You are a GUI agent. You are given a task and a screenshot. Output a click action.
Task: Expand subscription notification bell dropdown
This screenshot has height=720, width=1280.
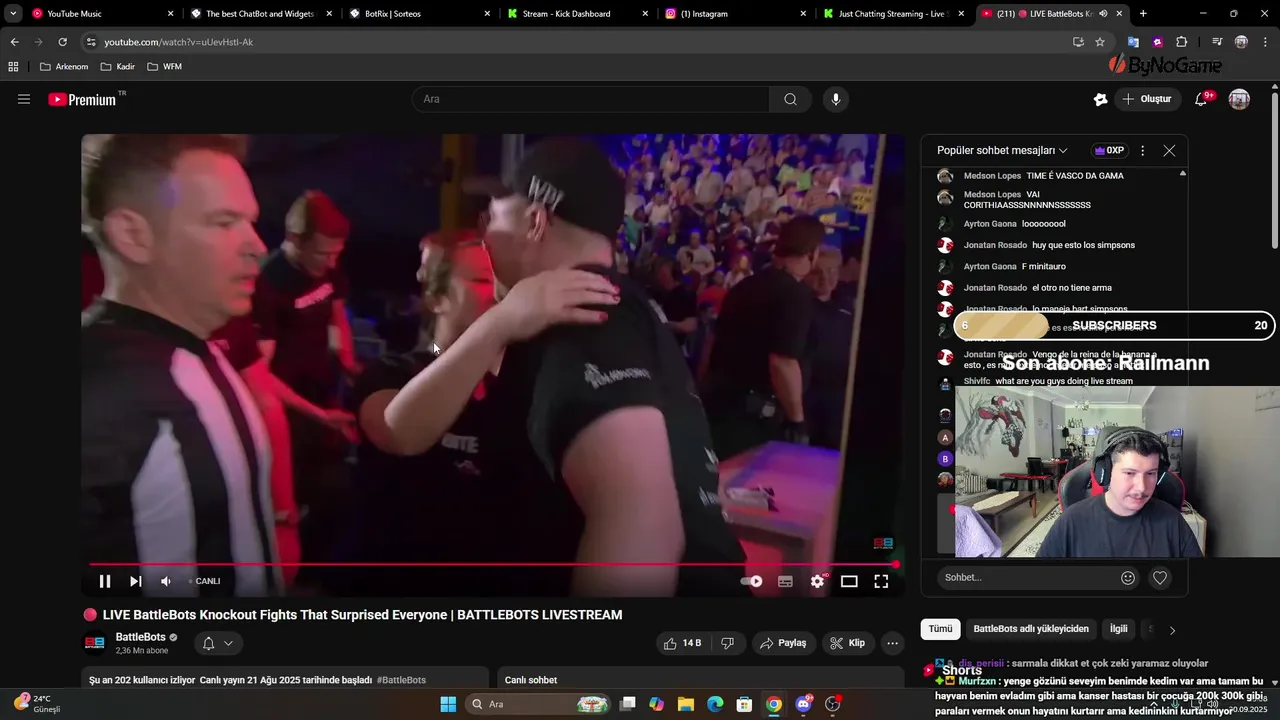tap(218, 643)
